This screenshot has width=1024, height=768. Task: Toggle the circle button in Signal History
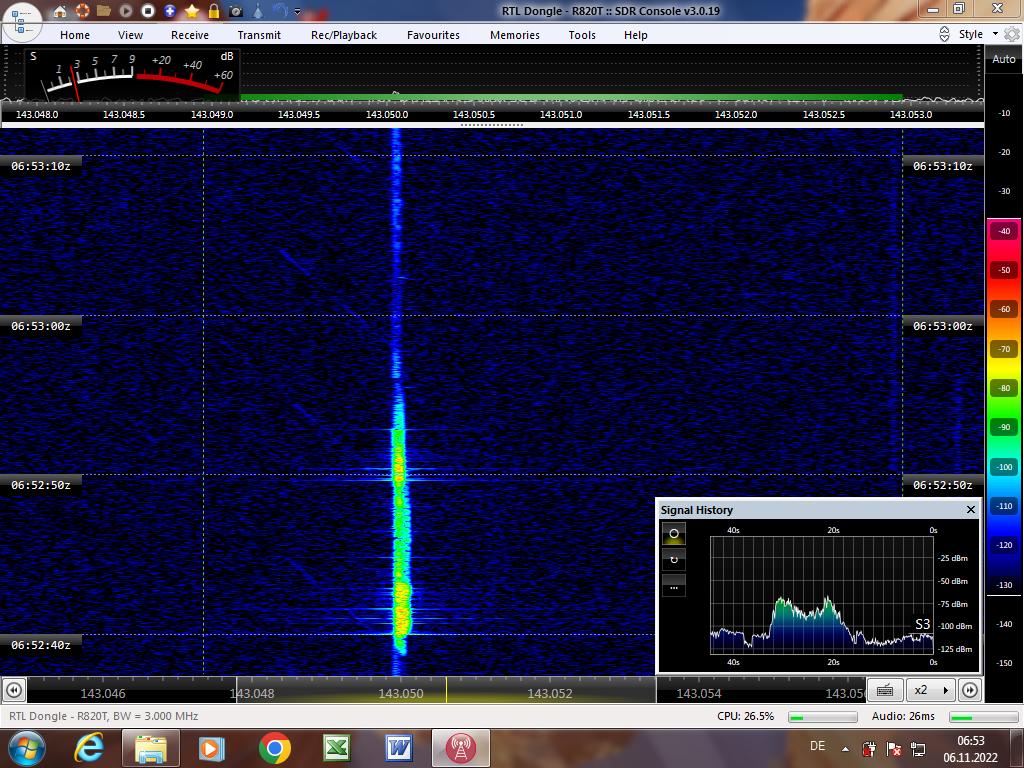tap(674, 534)
